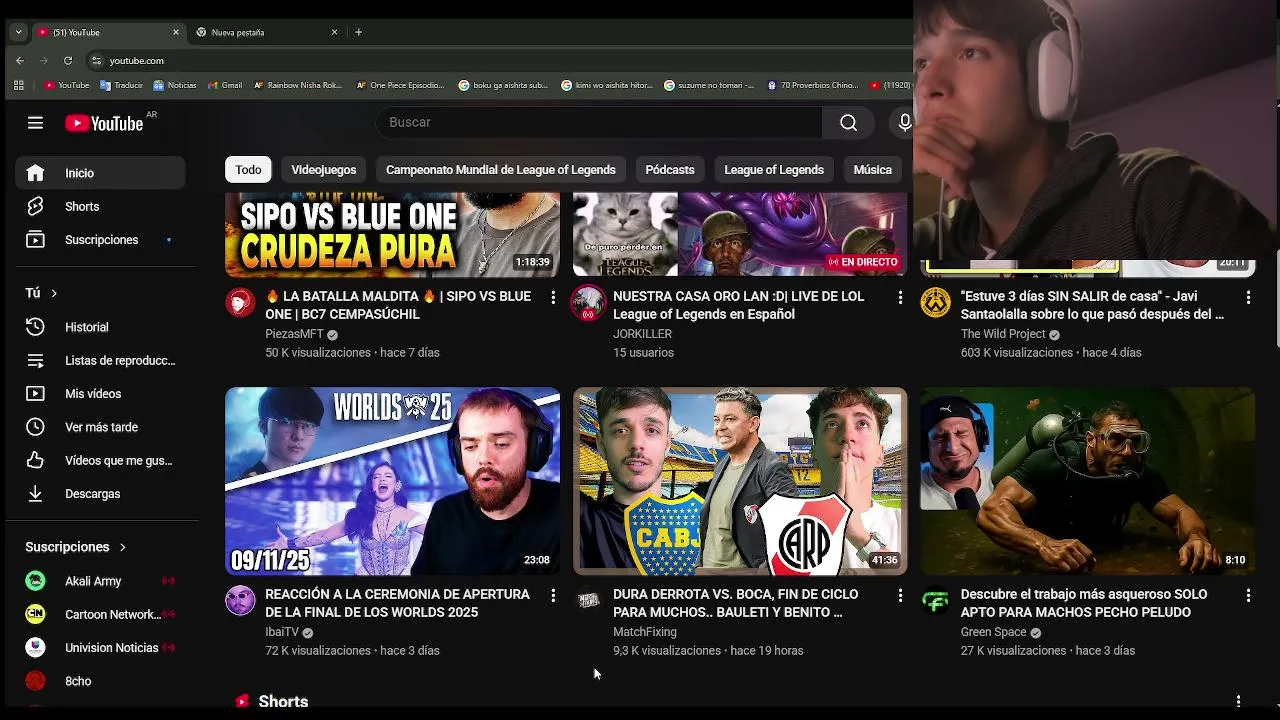Click the search magnifier button
The height and width of the screenshot is (720, 1280).
(x=848, y=122)
